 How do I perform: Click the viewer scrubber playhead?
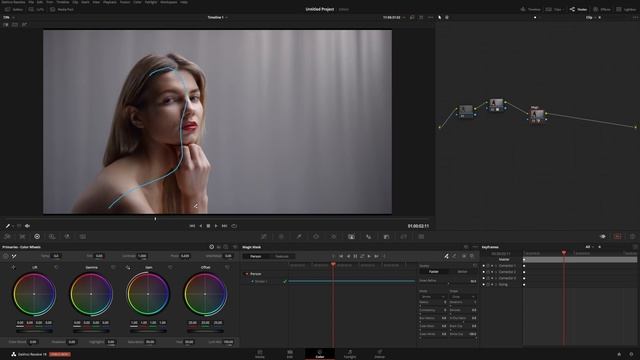(x=155, y=219)
